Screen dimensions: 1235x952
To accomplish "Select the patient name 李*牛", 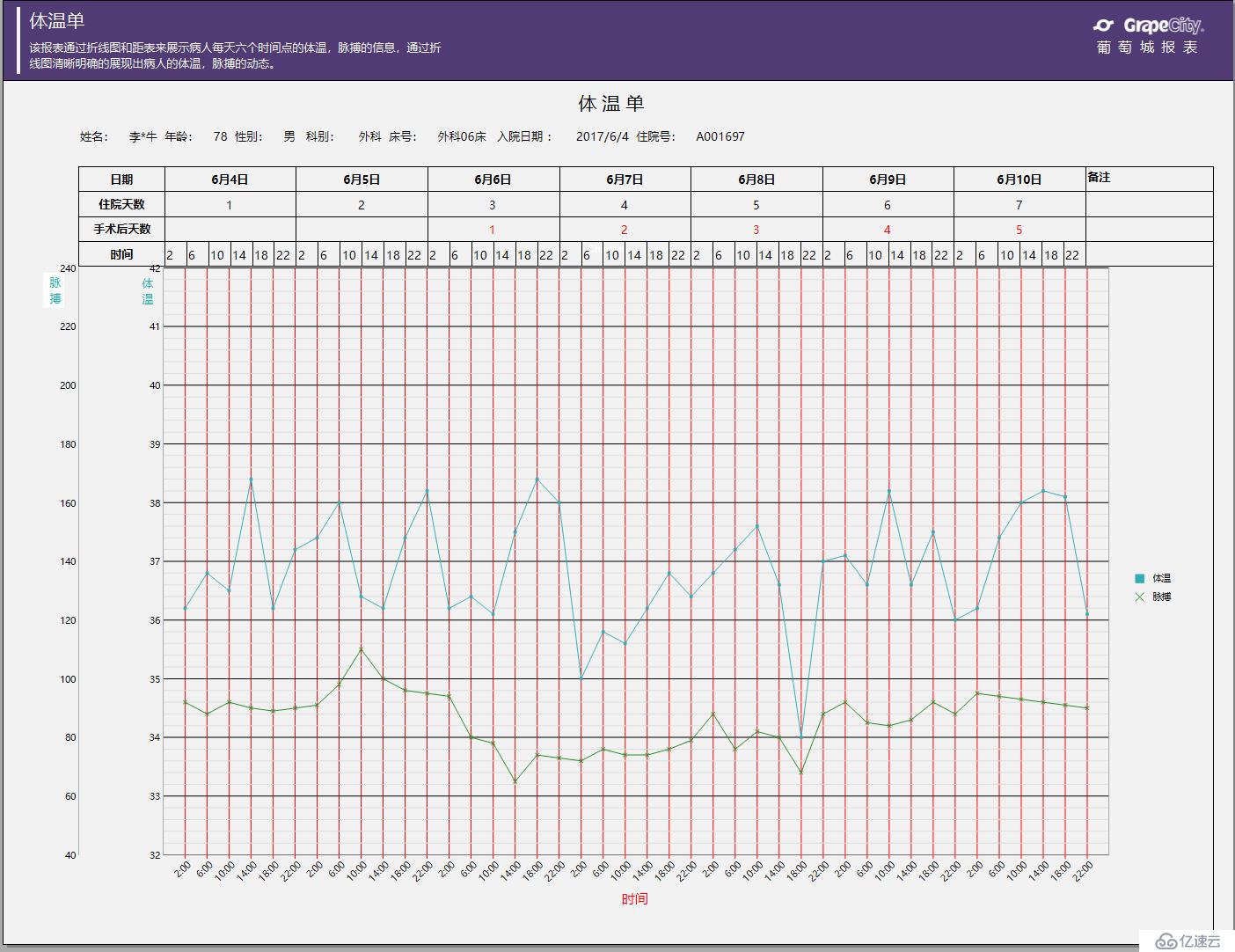I will point(142,136).
